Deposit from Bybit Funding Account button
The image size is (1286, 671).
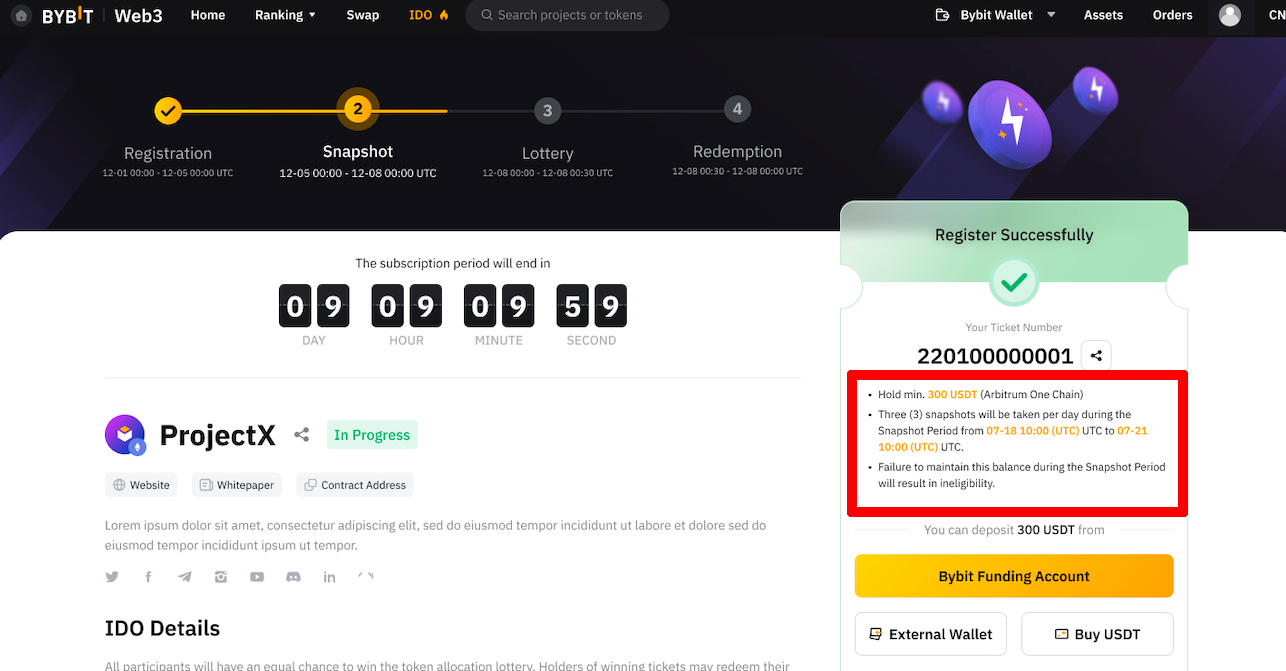tap(1014, 576)
